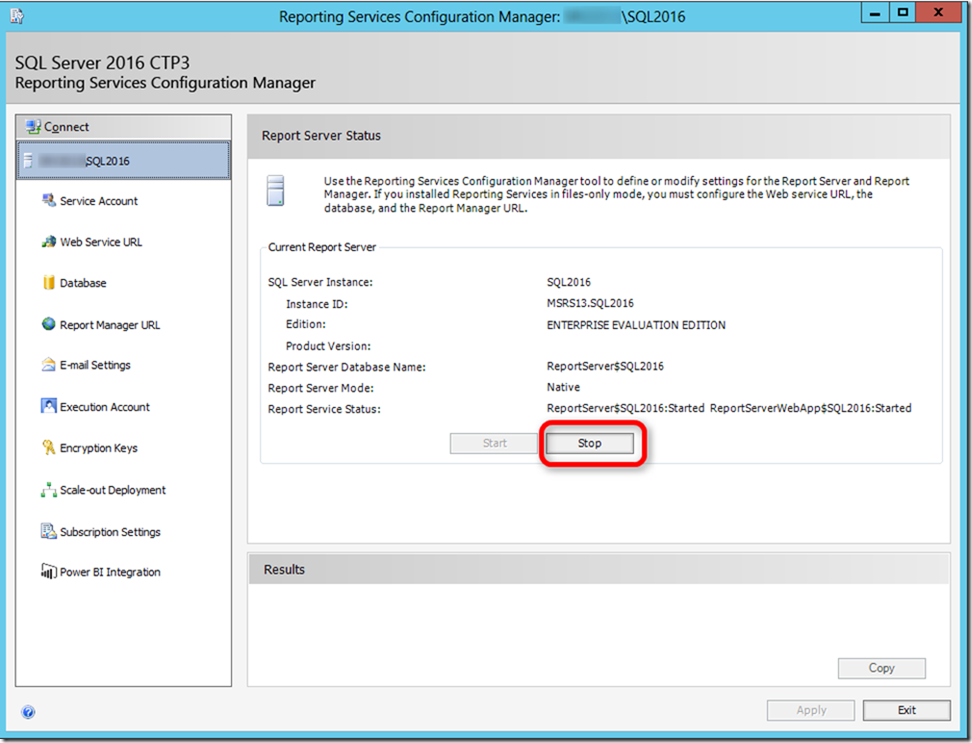Click the Web Service URL icon
Viewport: 972px width, 743px height.
point(49,242)
